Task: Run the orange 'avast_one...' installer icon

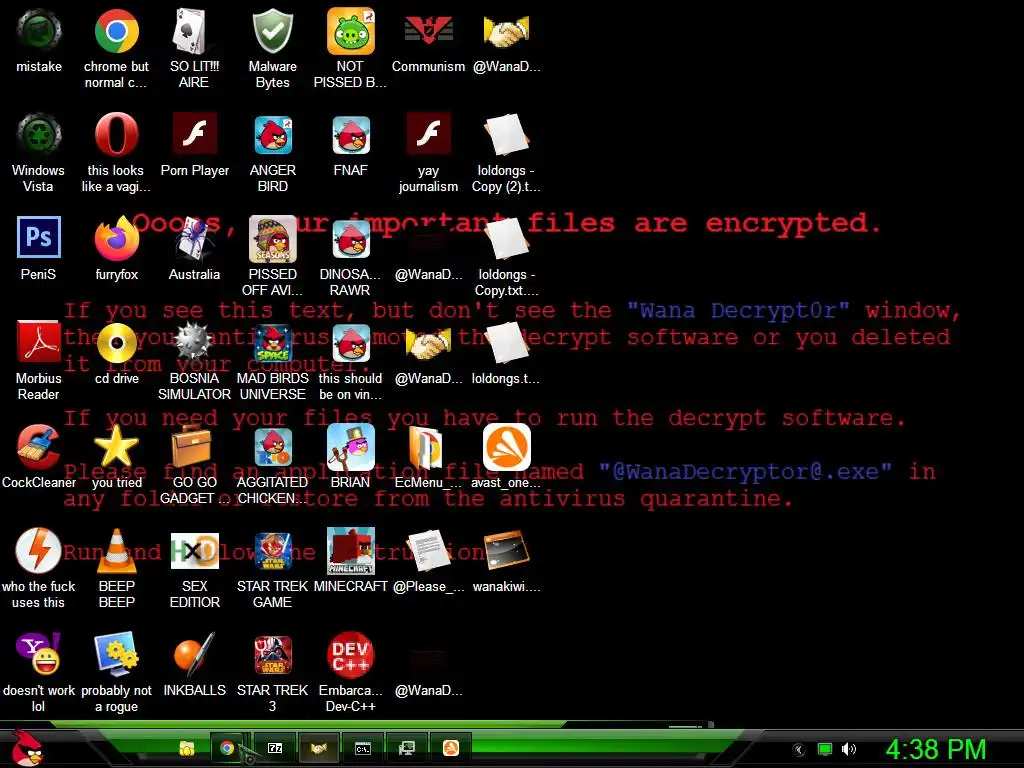Action: pos(506,447)
